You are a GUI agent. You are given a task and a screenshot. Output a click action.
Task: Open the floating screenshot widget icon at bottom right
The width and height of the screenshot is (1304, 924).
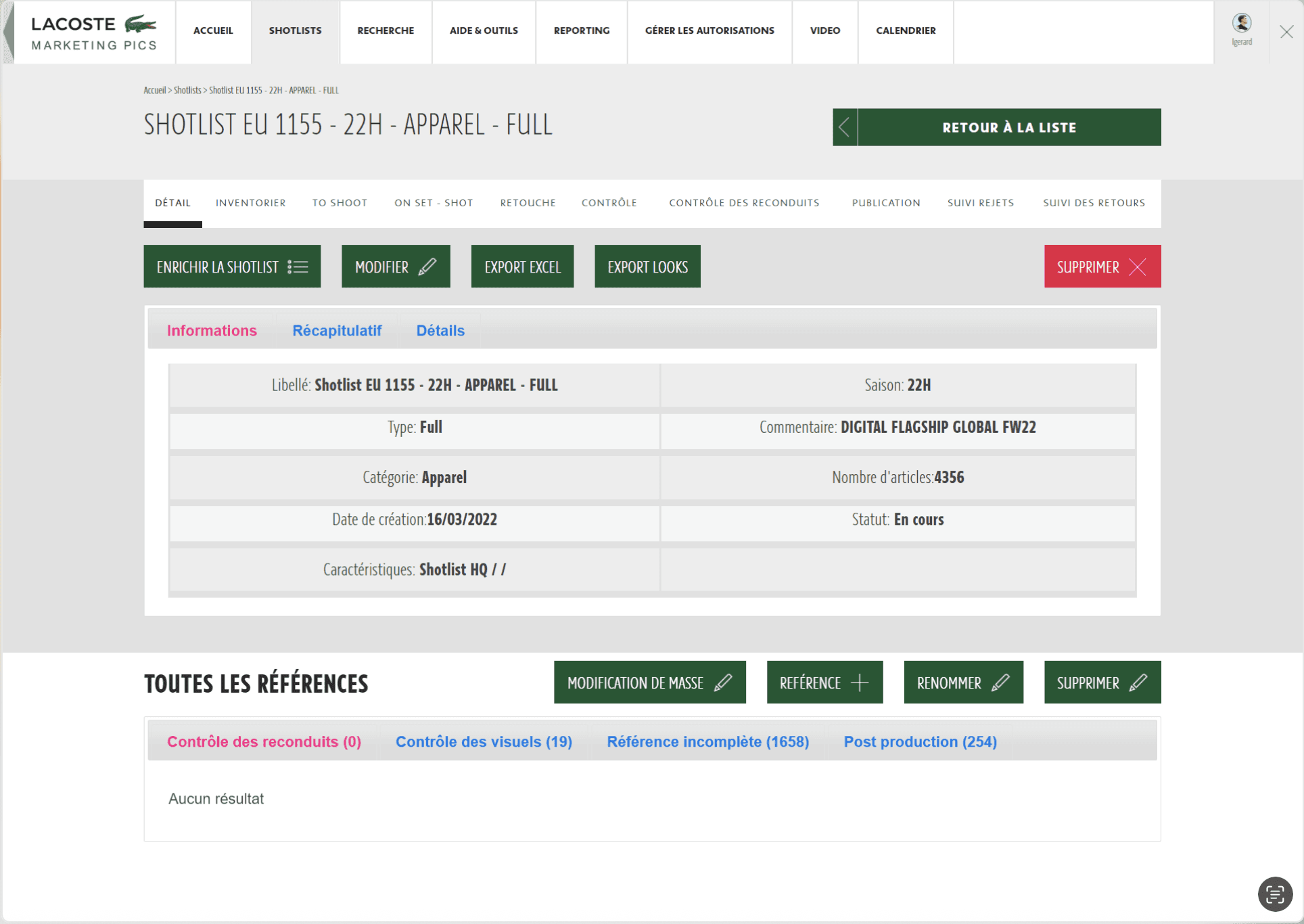click(1275, 894)
